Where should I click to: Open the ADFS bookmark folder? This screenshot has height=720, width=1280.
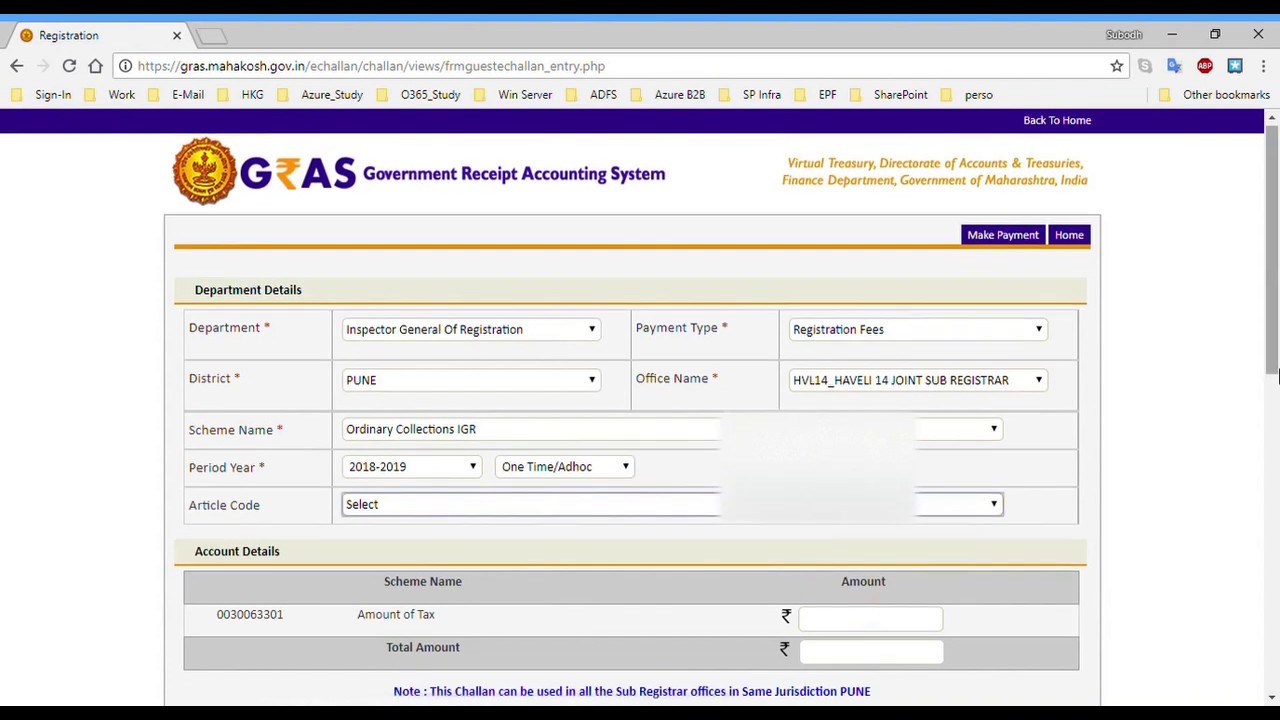pyautogui.click(x=592, y=95)
